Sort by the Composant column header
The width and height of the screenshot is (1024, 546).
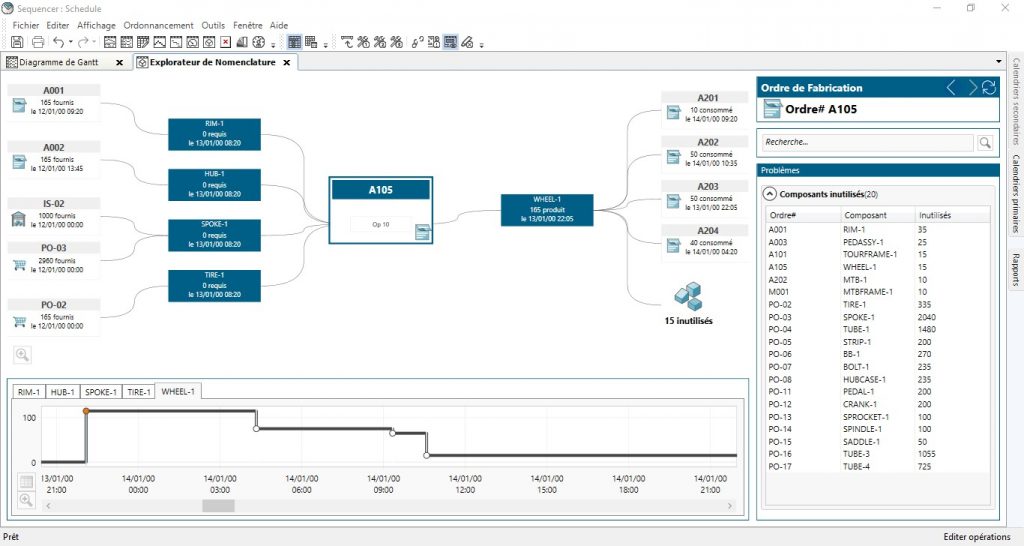878,215
